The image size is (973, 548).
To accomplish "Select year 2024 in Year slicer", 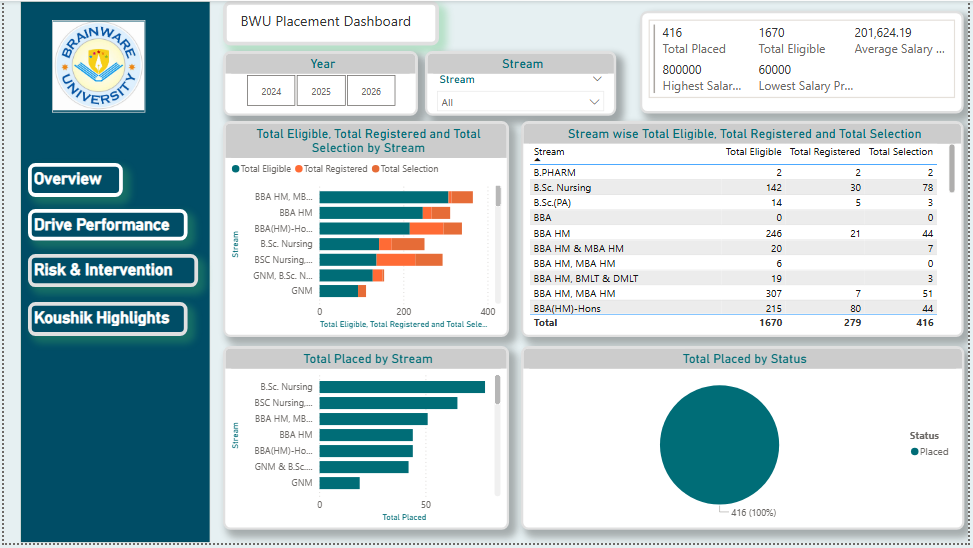I will [x=271, y=91].
